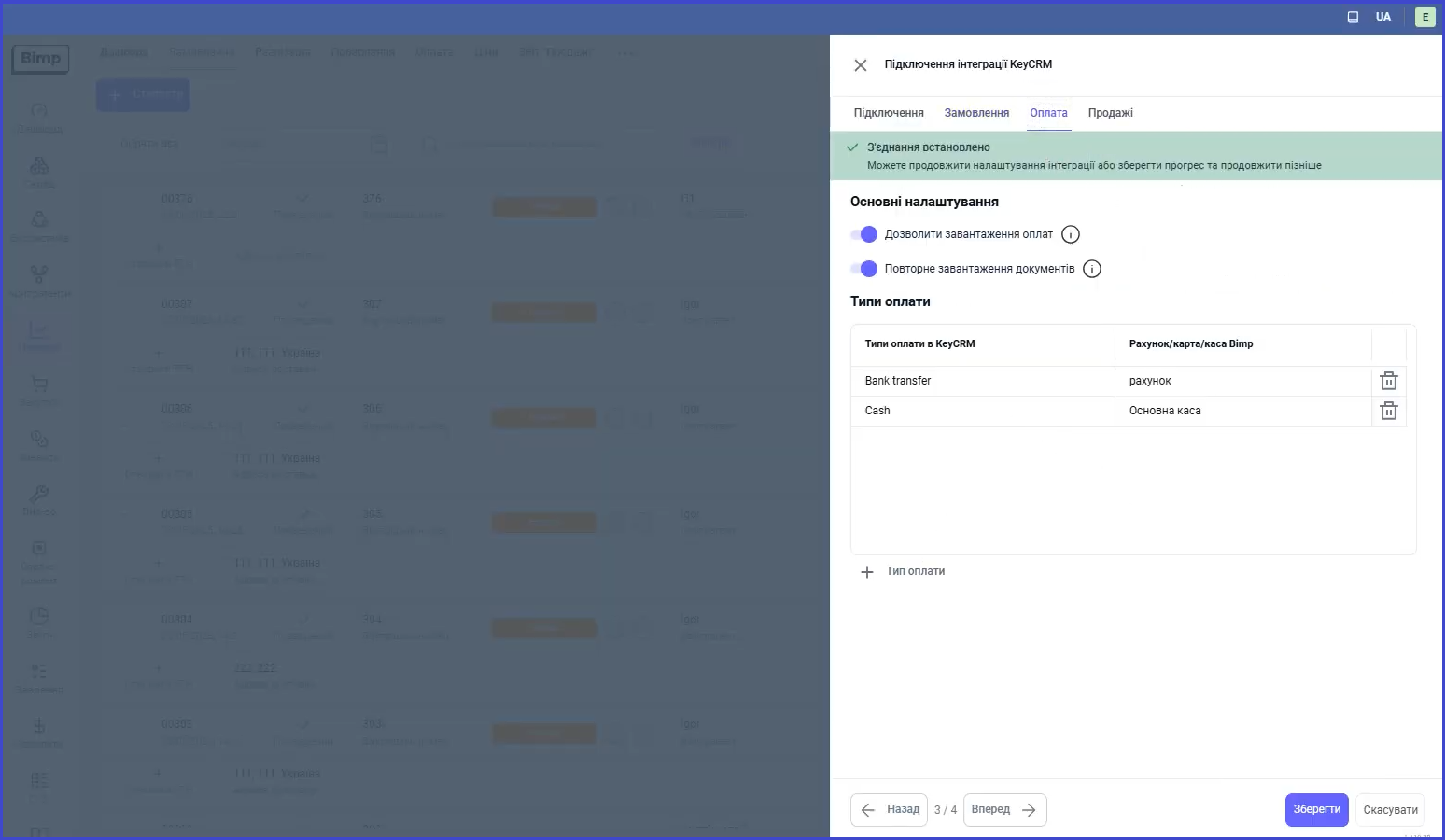This screenshot has width=1445, height=840.
Task: Click the З'єднання встановлено success message
Action: 928,147
